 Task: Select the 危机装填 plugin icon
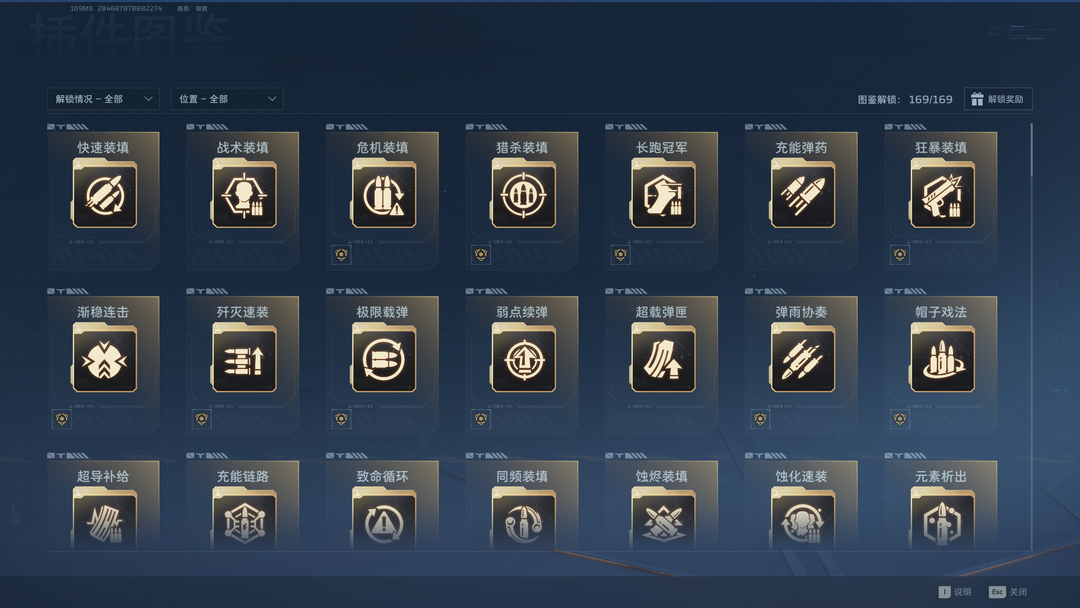click(384, 194)
